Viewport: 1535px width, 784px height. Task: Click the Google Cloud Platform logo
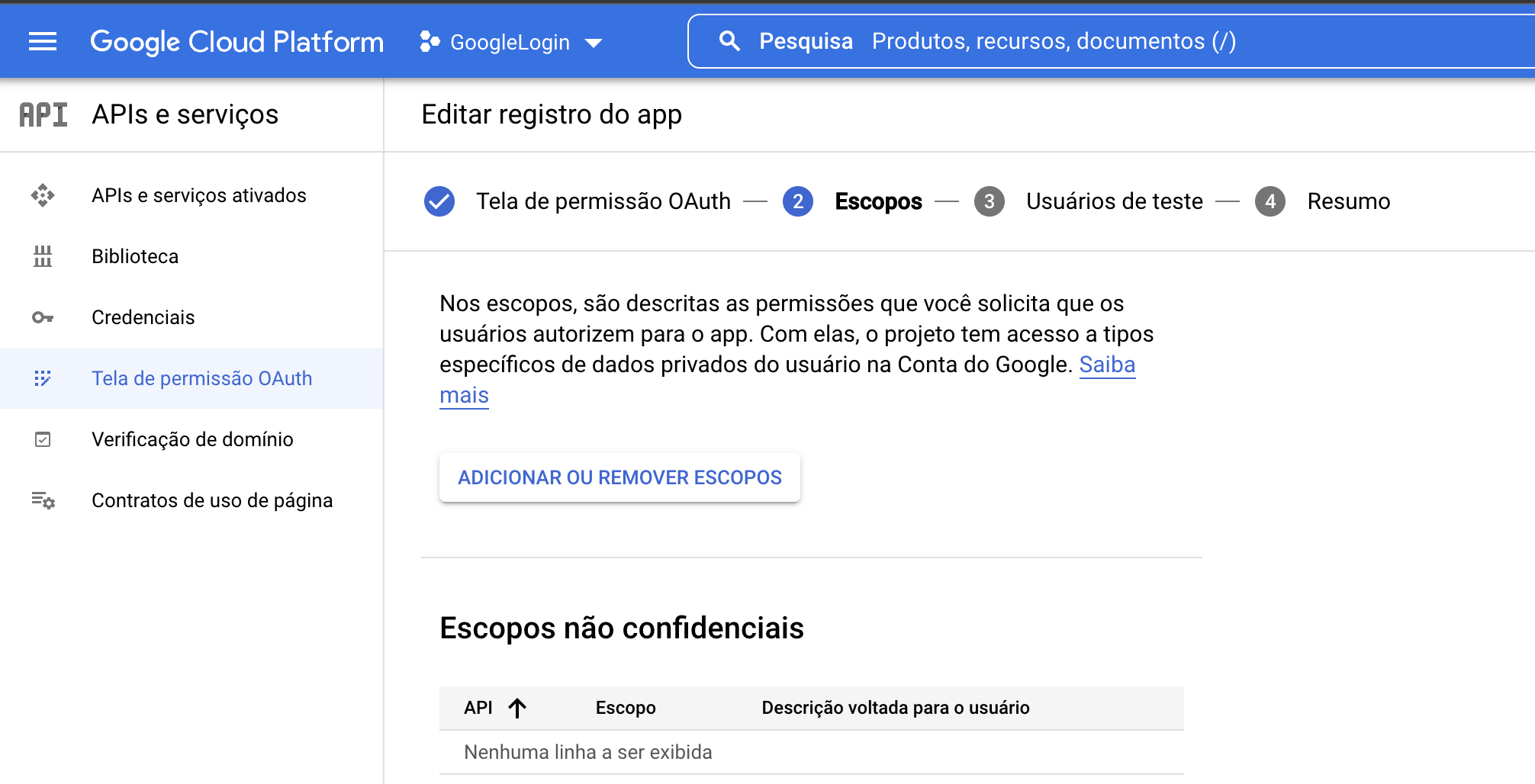237,42
